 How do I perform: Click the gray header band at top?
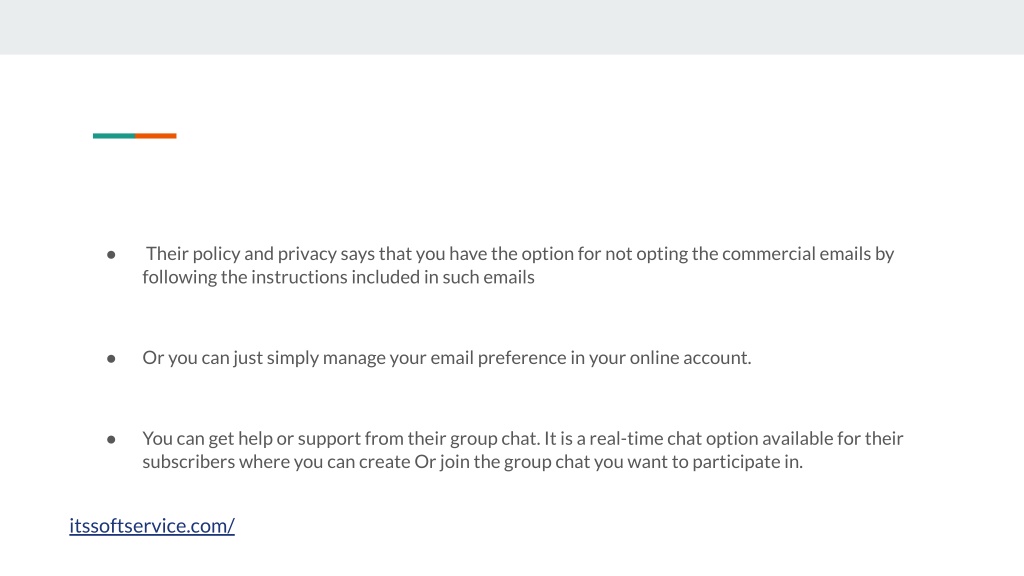click(512, 27)
